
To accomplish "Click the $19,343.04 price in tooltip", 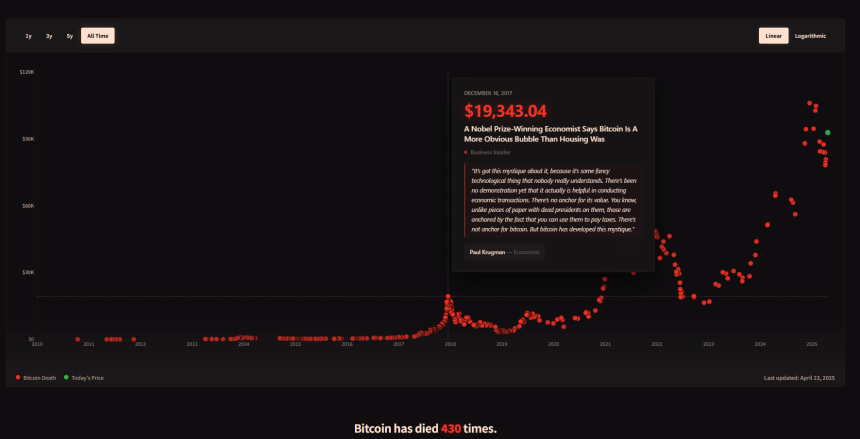I will [x=505, y=110].
